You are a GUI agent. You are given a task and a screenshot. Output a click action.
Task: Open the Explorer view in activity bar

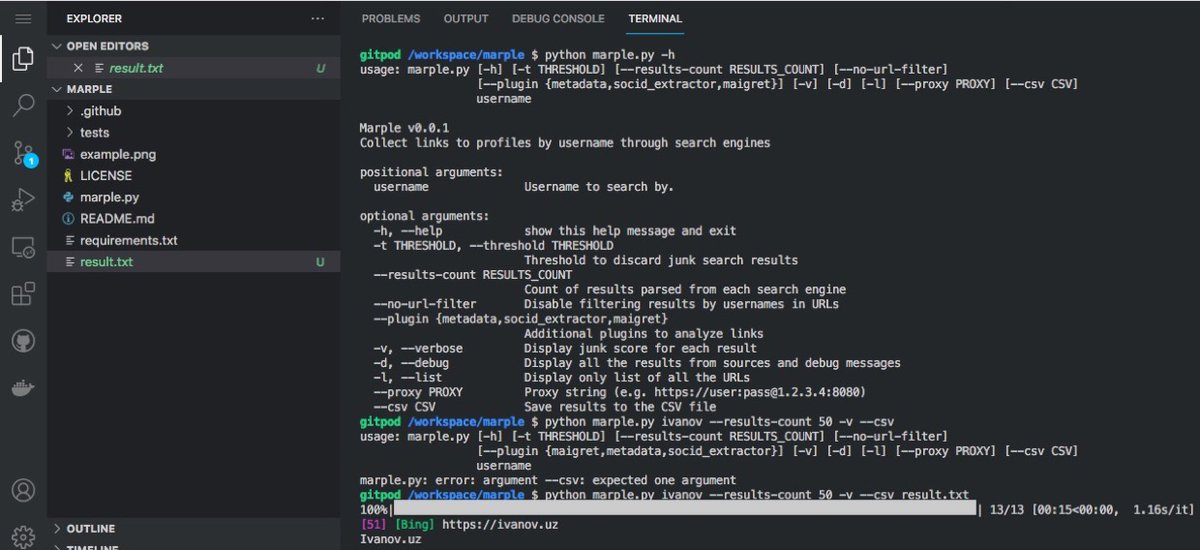(23, 60)
